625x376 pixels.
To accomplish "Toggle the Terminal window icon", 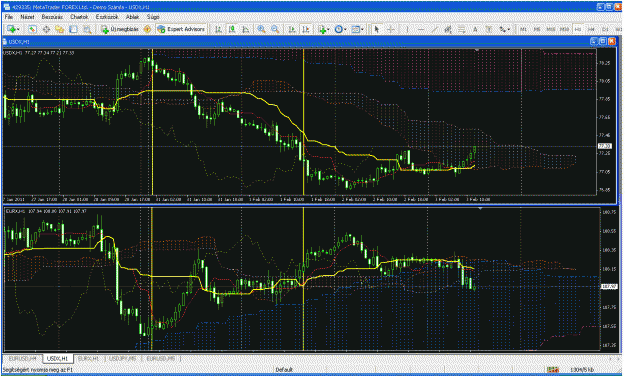I will pyautogui.click(x=73, y=29).
